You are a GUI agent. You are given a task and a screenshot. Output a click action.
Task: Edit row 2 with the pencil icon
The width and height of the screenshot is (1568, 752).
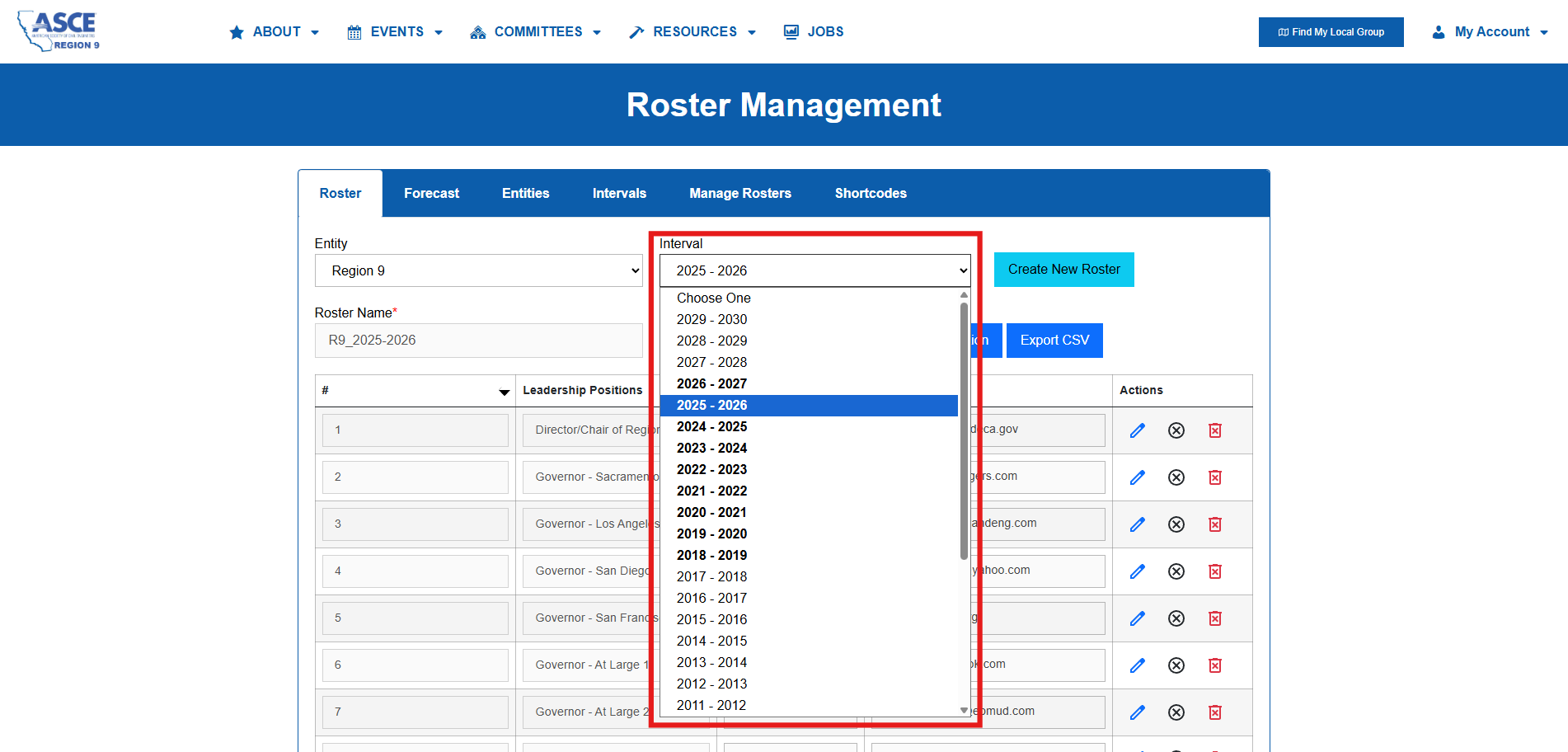[x=1138, y=477]
